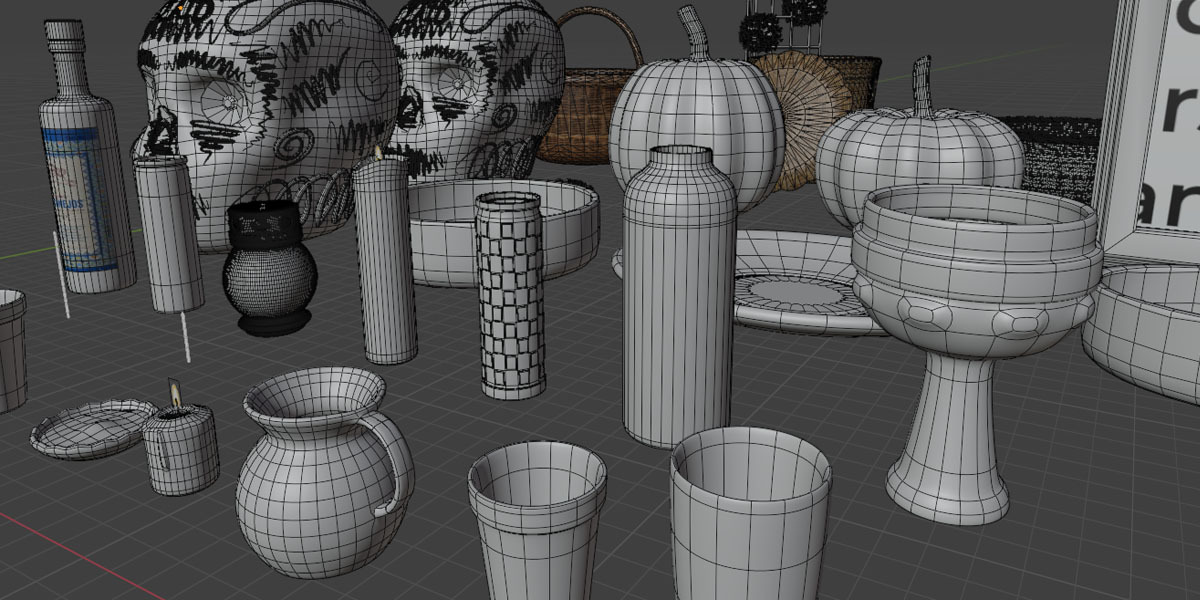Select the tall gray bottle-shaped vase
The height and width of the screenshot is (600, 1200).
point(679,296)
